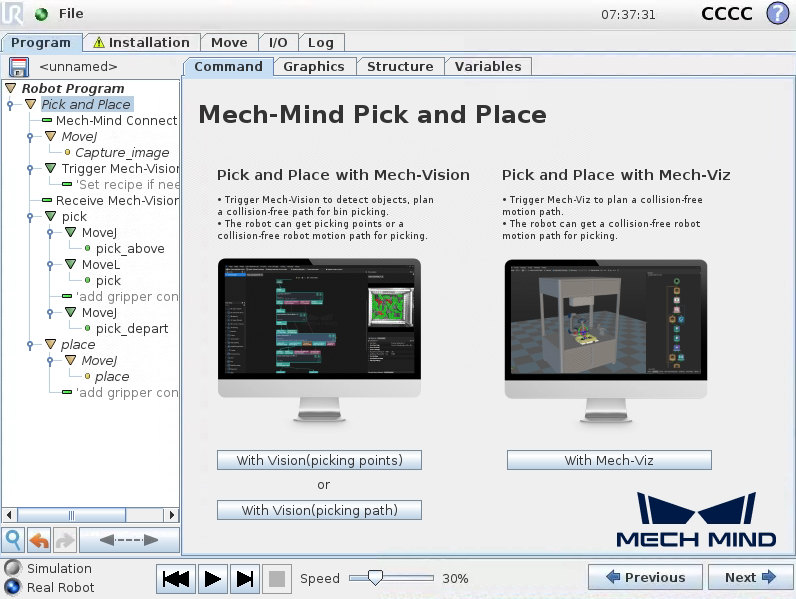Click With Vision(picking points) button

click(319, 460)
